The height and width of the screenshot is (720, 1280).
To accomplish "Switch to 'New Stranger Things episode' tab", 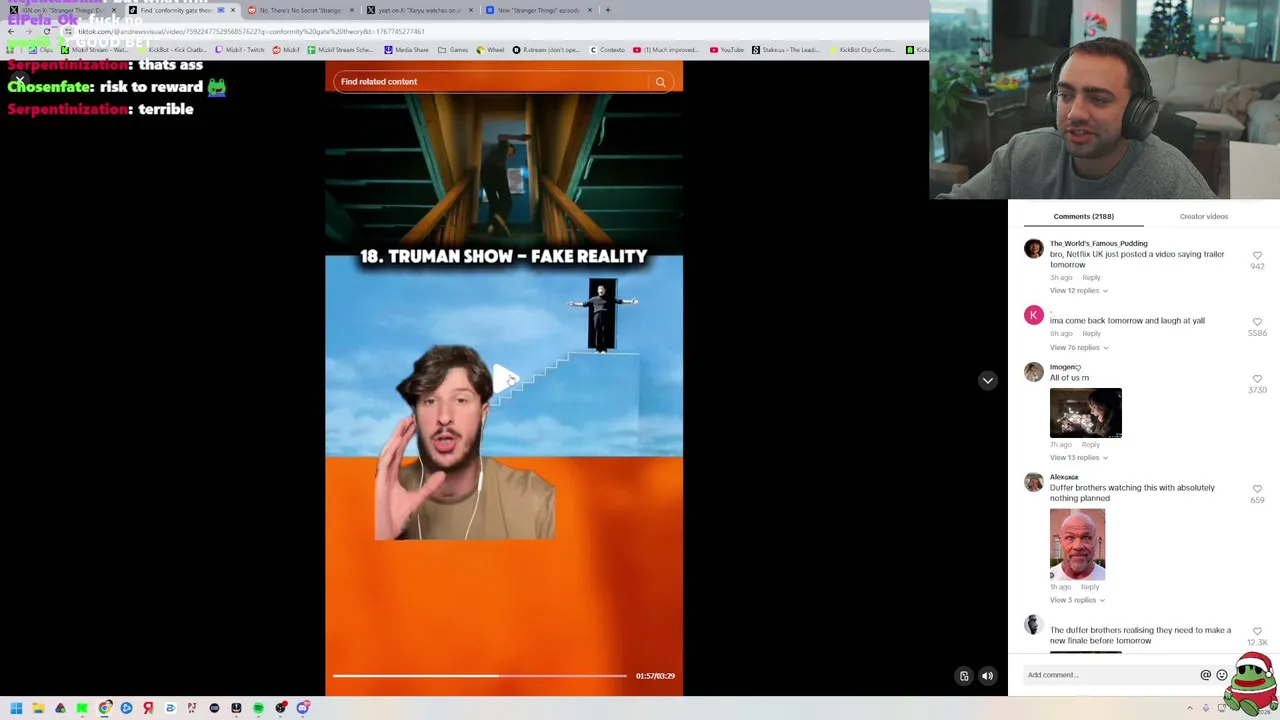I will coord(538,10).
